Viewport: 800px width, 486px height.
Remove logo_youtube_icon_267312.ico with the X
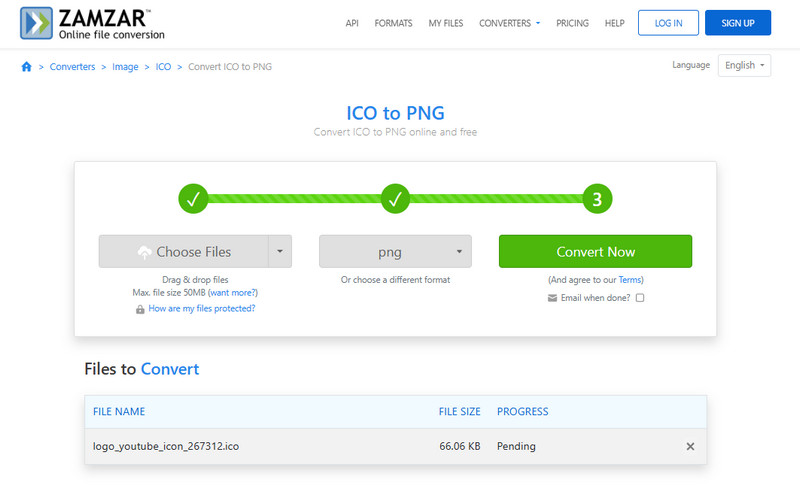pos(690,446)
